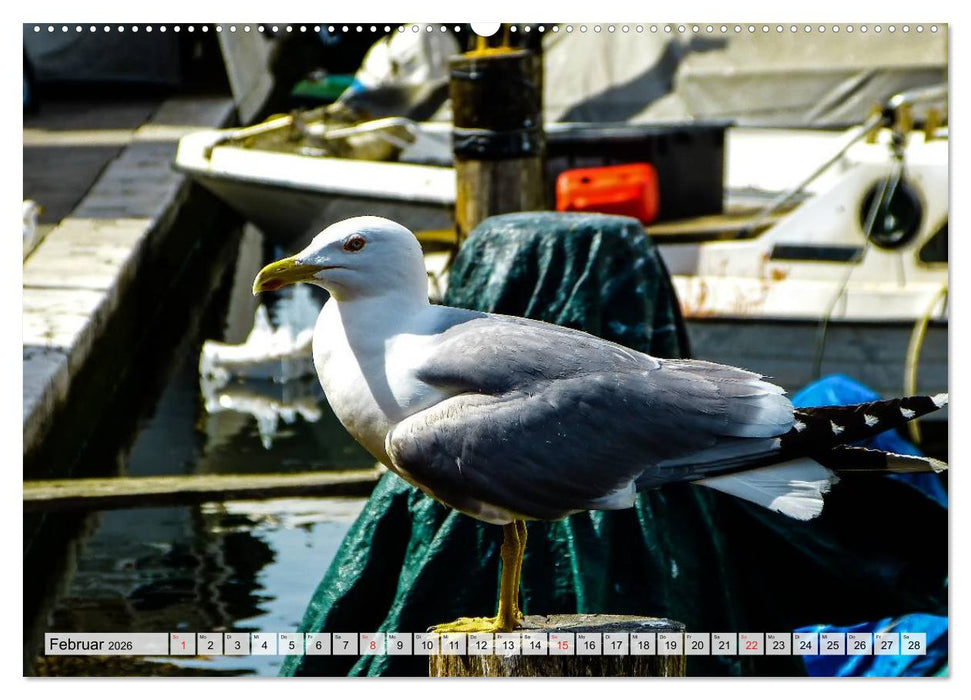The image size is (971, 700).
Task: Select day 15 in the date strip
Action: pos(563,644)
